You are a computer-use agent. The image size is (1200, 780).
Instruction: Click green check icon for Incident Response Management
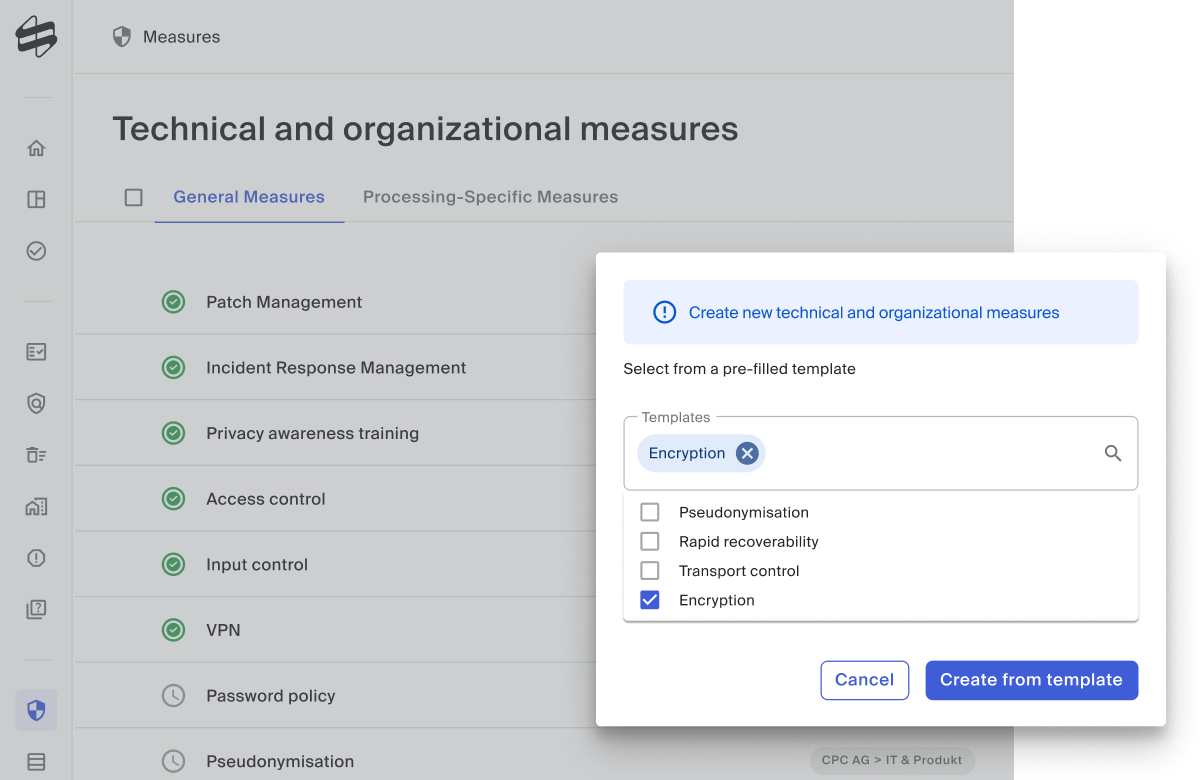click(174, 368)
